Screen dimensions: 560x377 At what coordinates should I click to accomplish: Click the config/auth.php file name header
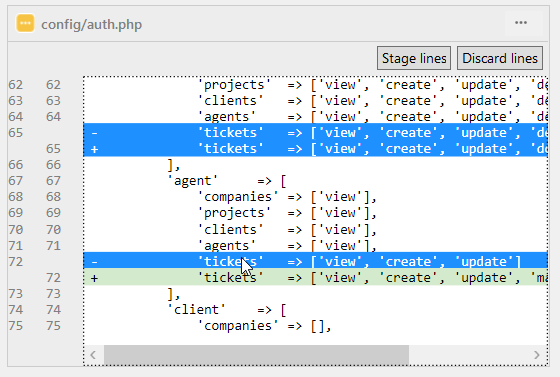[91, 24]
